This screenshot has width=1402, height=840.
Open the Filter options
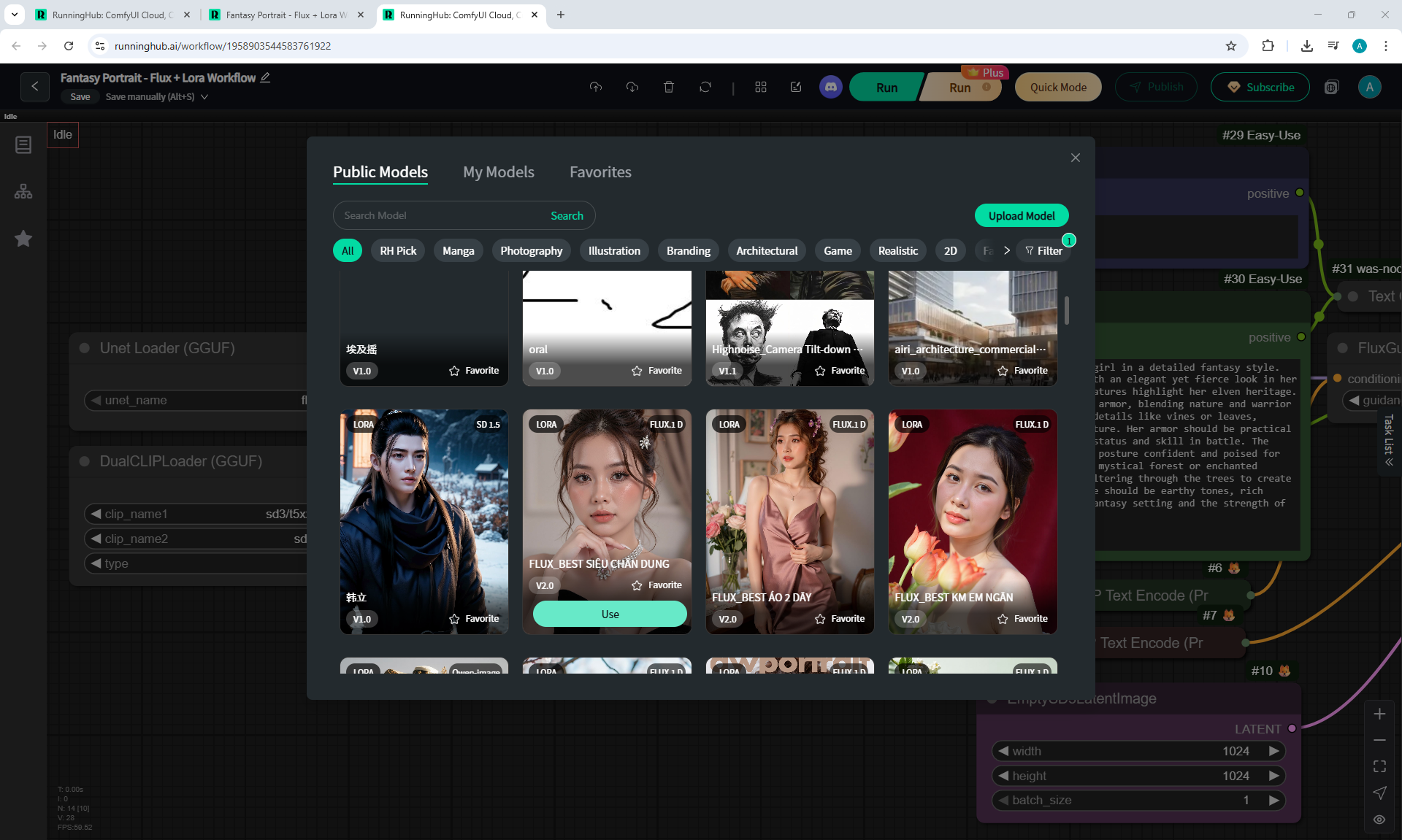(x=1043, y=250)
